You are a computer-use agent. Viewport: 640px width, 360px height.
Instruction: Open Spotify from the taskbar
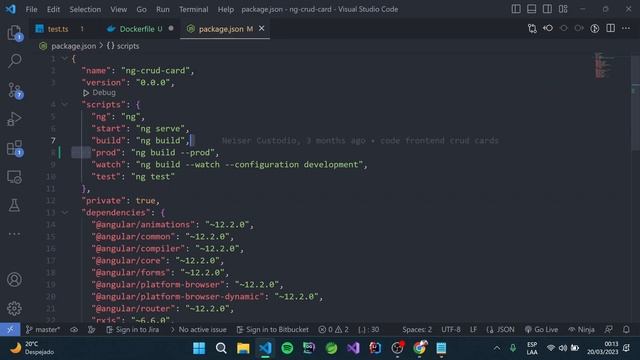coord(287,348)
